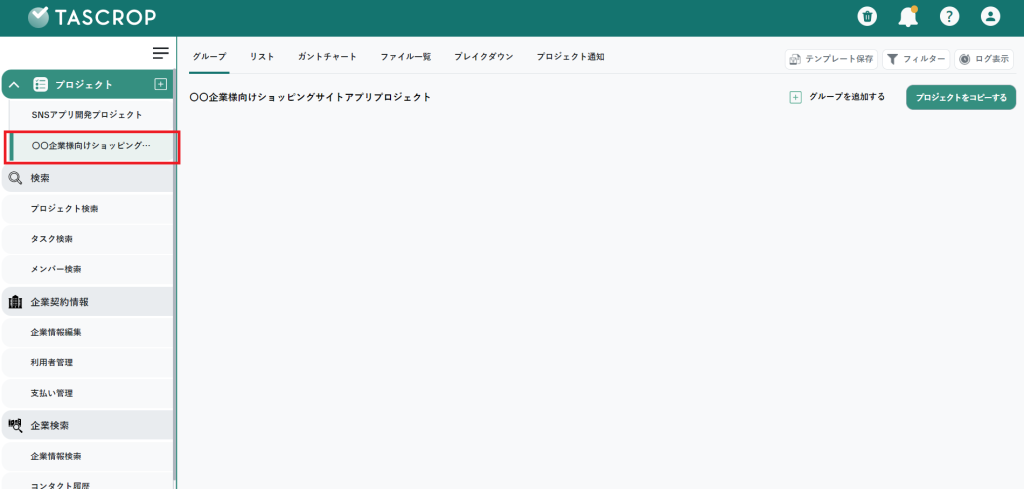
Task: Select SNSアプリ開発プロジェクト in sidebar
Action: (87, 115)
